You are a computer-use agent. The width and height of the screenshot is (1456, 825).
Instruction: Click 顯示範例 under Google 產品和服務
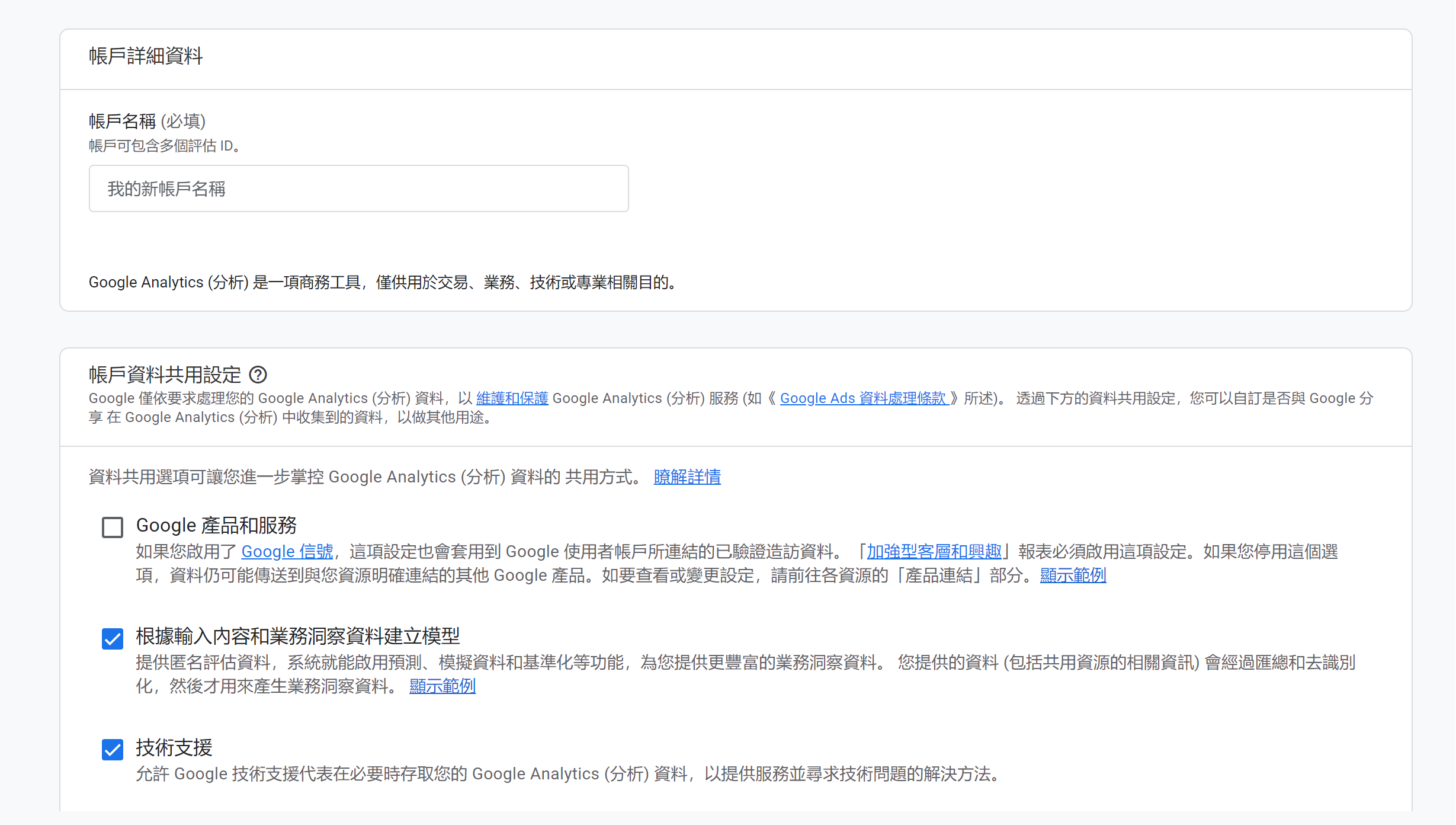(x=1073, y=575)
